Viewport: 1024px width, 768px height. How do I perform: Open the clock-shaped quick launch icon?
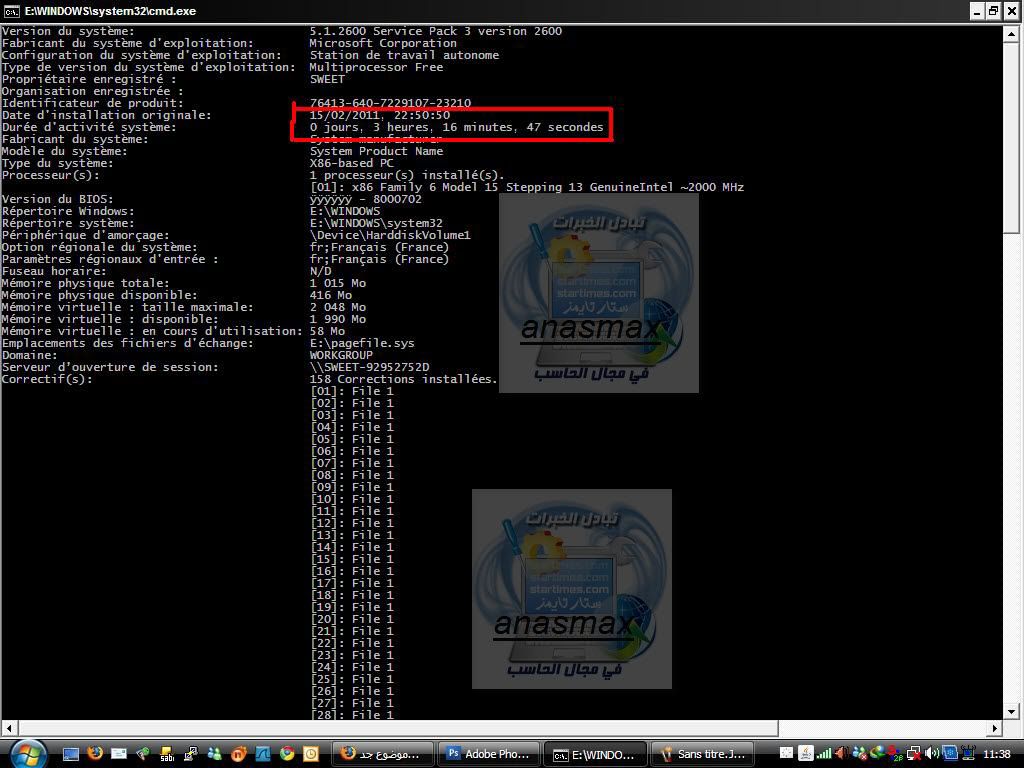(311, 753)
